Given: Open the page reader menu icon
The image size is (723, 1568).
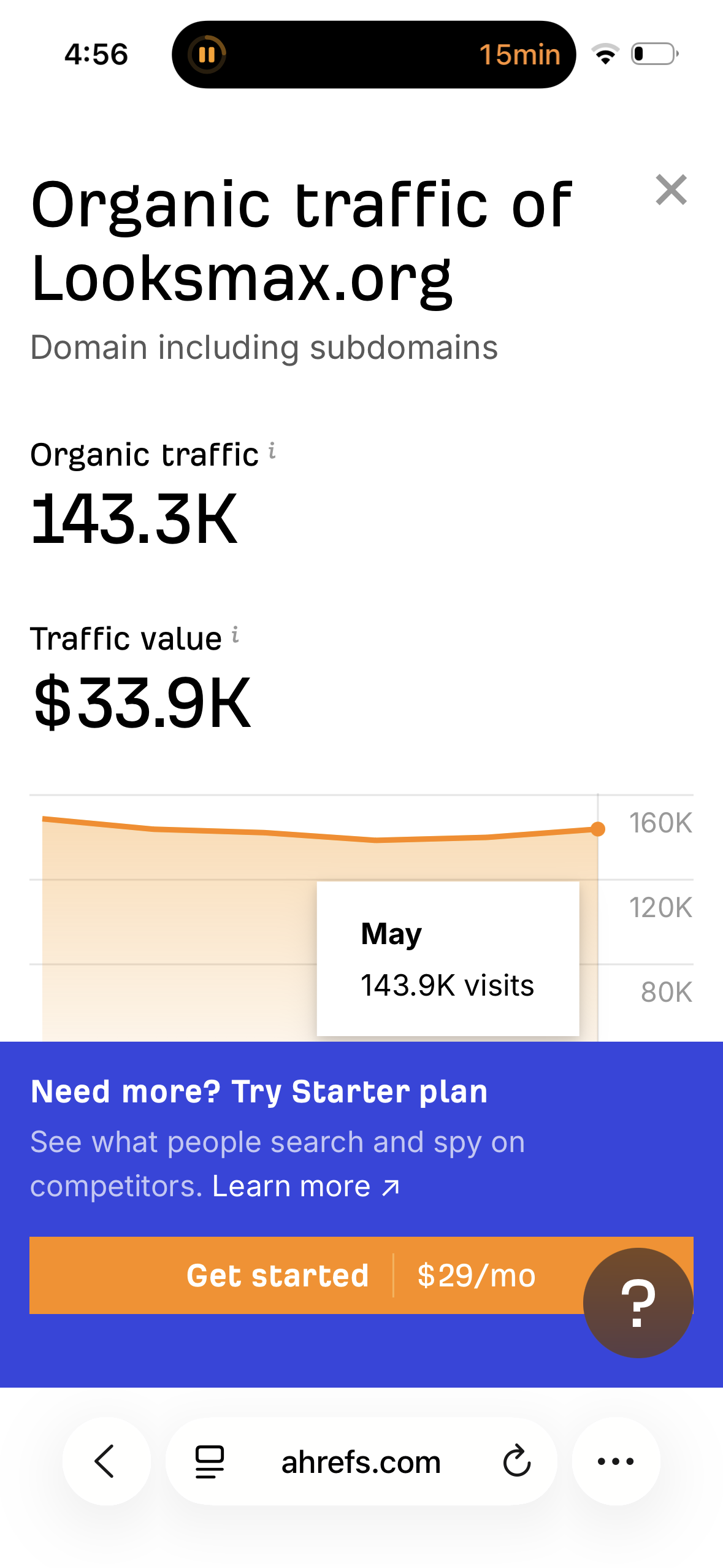Looking at the screenshot, I should coord(210,1461).
